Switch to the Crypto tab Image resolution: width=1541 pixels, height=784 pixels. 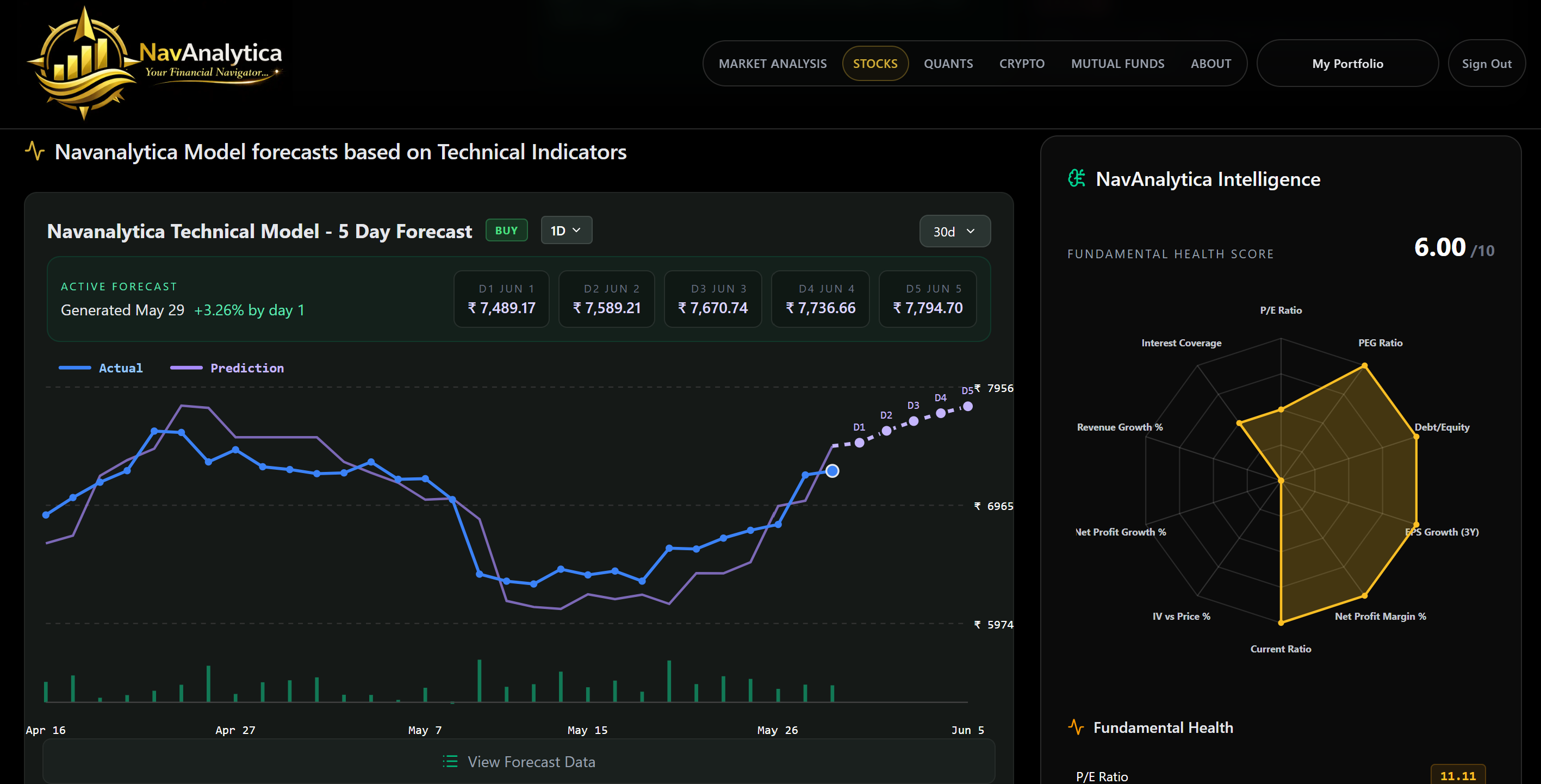coord(1021,64)
